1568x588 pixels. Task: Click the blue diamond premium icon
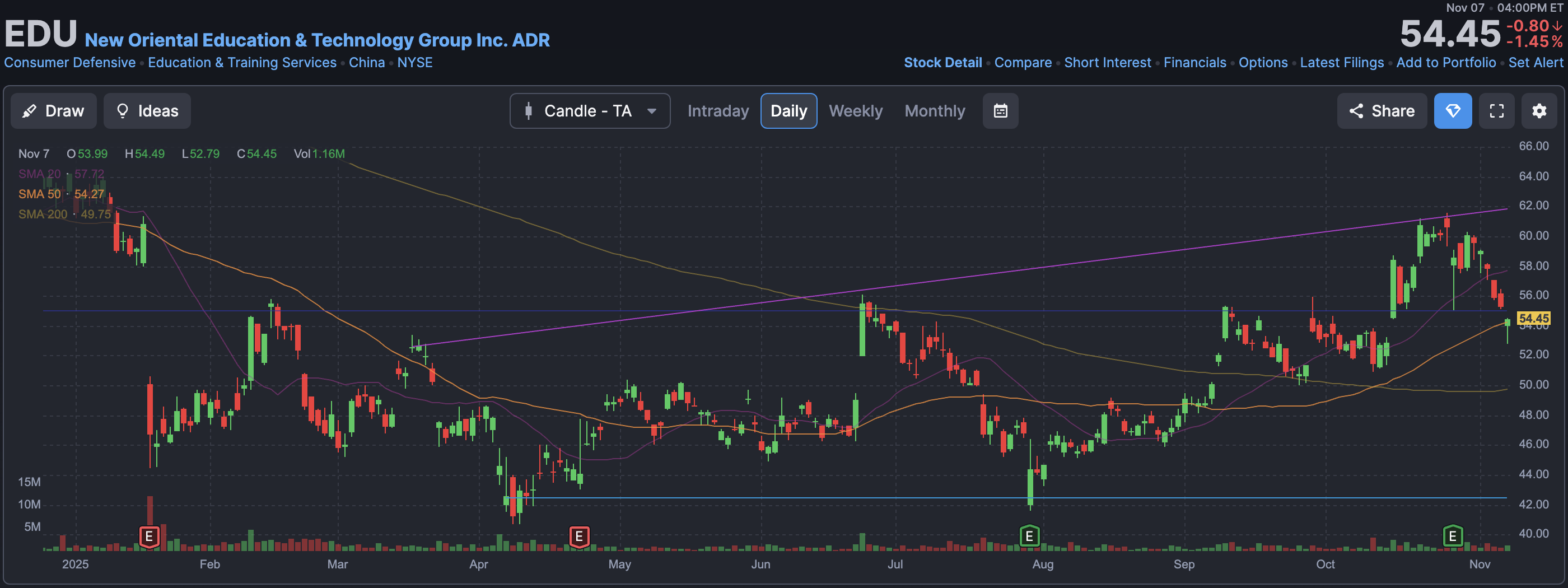click(1453, 111)
